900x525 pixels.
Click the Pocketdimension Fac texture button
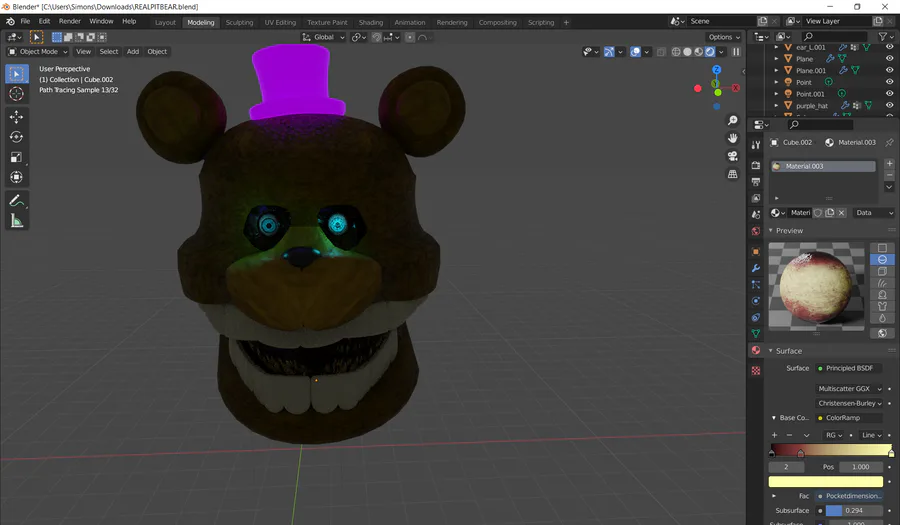click(849, 496)
